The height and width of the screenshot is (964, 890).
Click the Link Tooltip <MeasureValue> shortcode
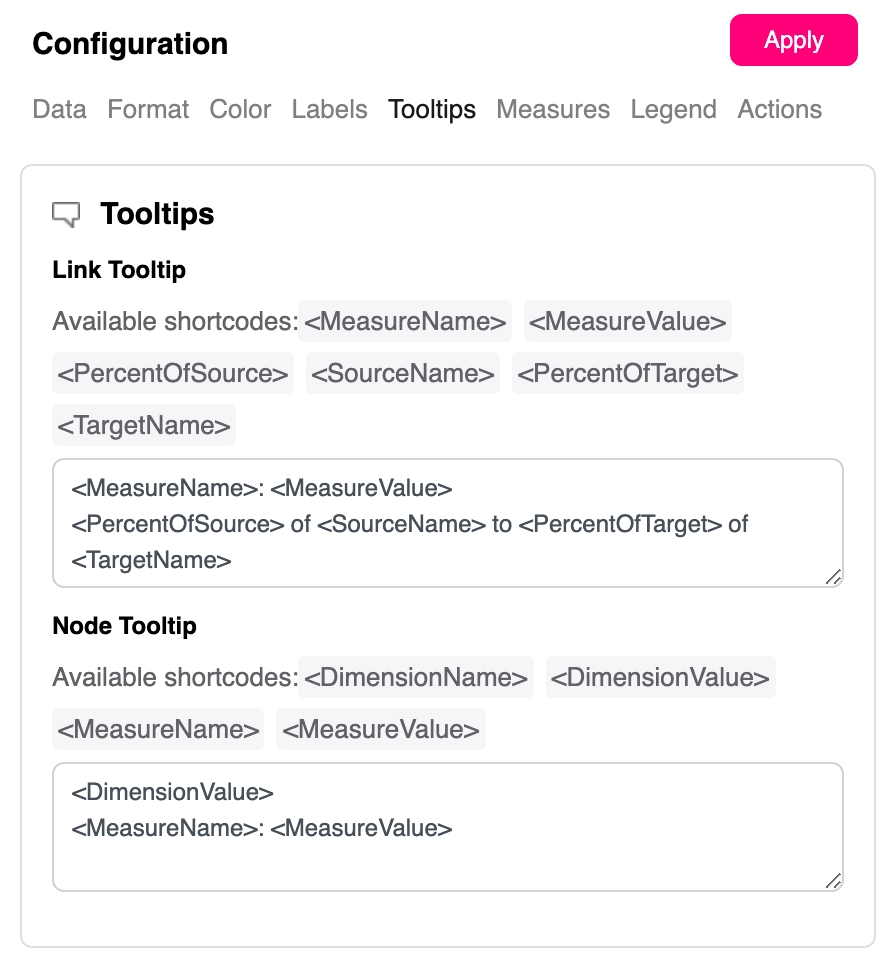click(x=627, y=321)
